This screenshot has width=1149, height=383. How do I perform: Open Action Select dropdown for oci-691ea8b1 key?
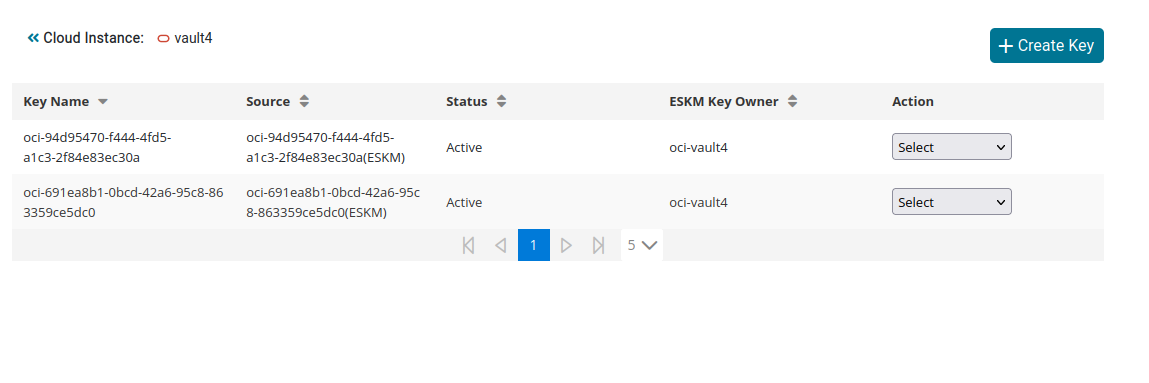(x=951, y=202)
